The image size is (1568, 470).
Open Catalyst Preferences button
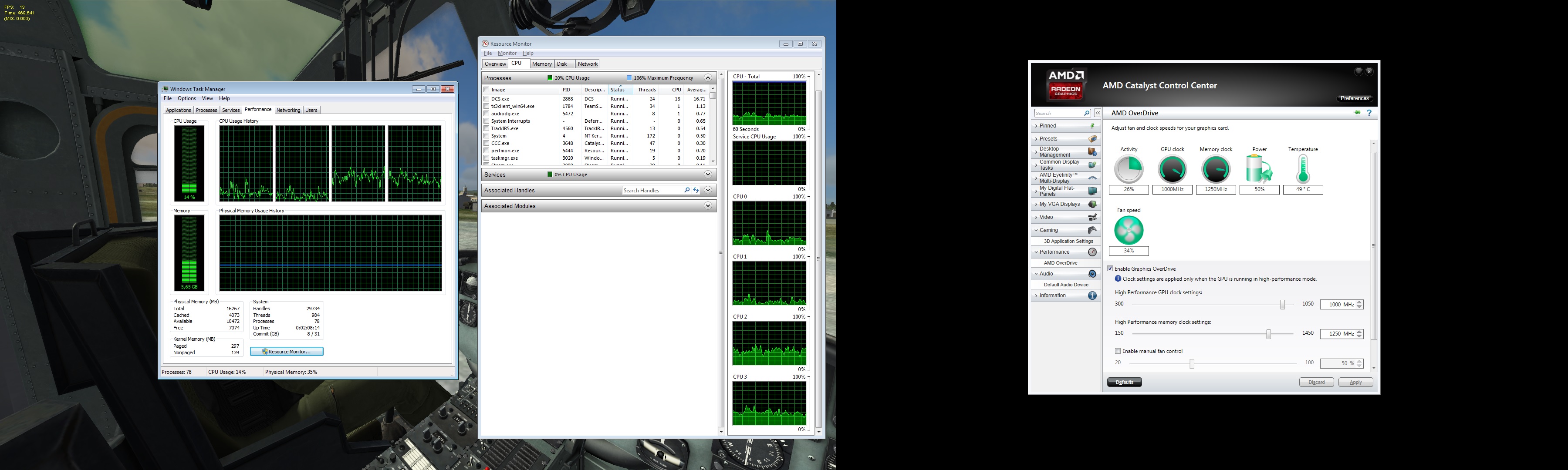1354,98
